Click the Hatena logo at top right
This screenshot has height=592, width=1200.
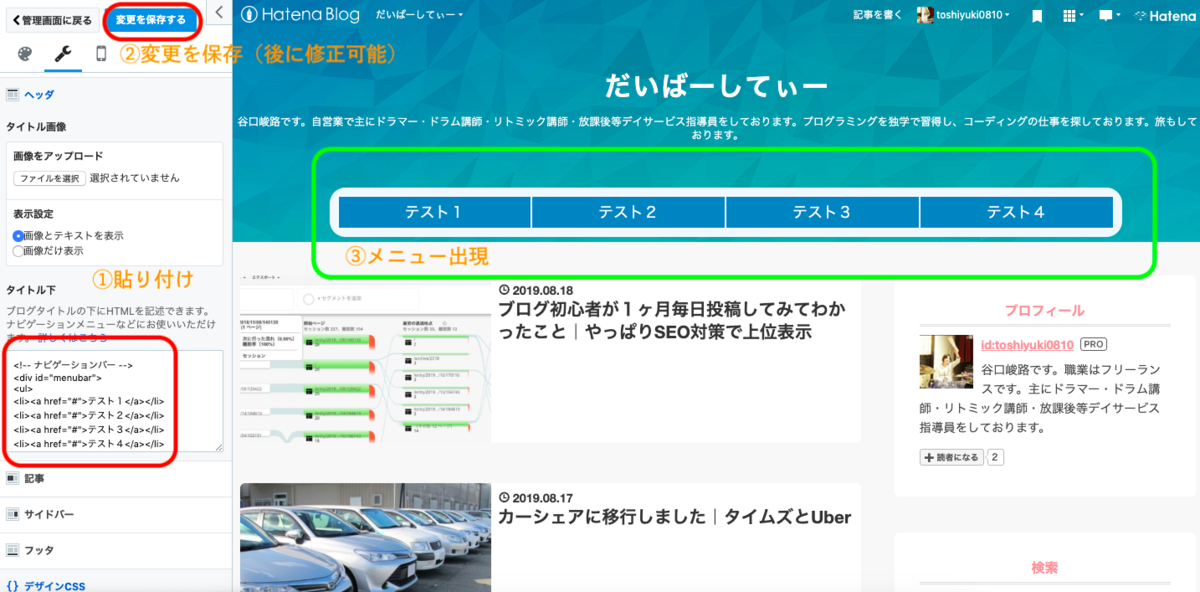point(1165,16)
